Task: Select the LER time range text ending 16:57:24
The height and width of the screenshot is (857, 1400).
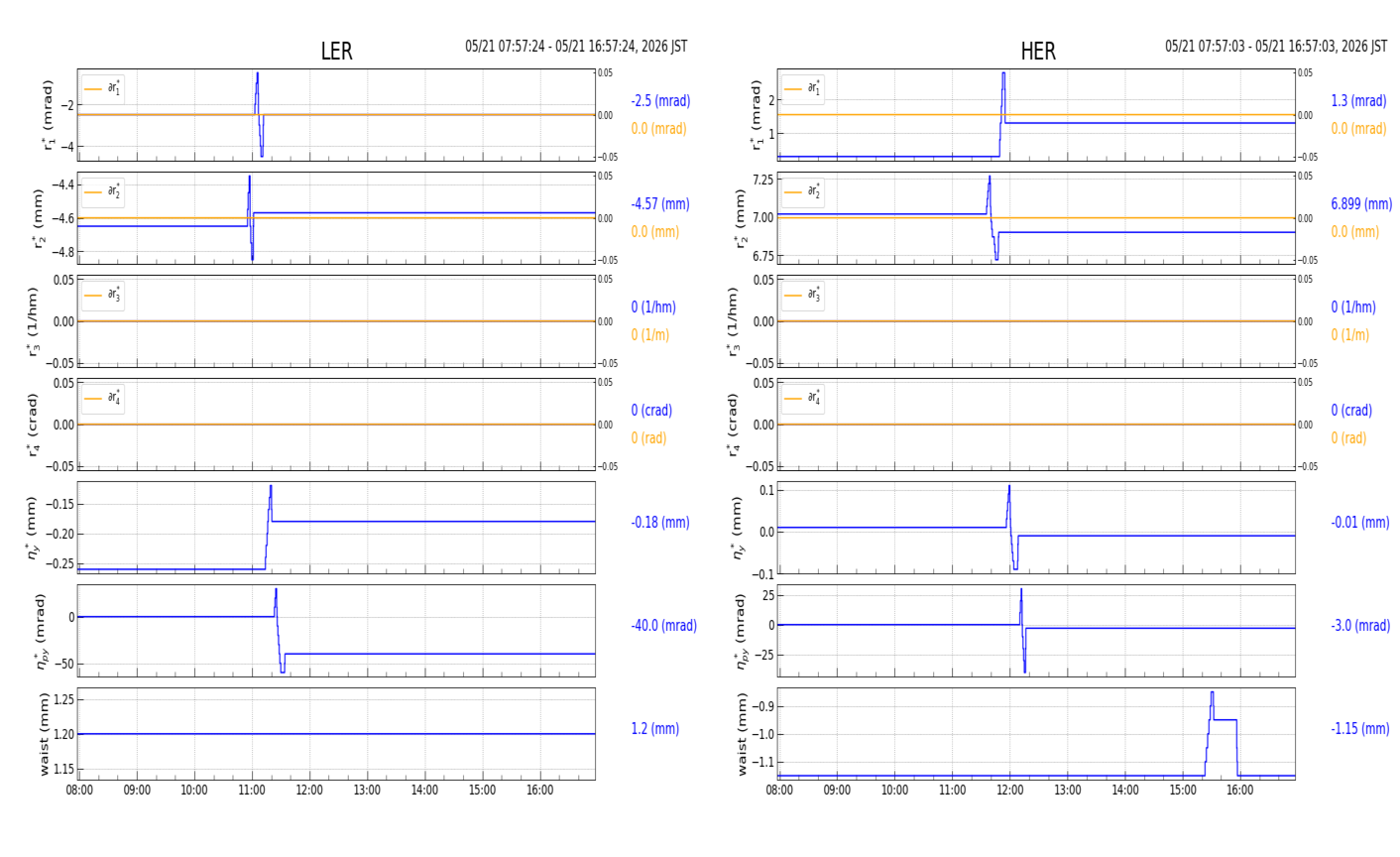Action: pos(576,47)
